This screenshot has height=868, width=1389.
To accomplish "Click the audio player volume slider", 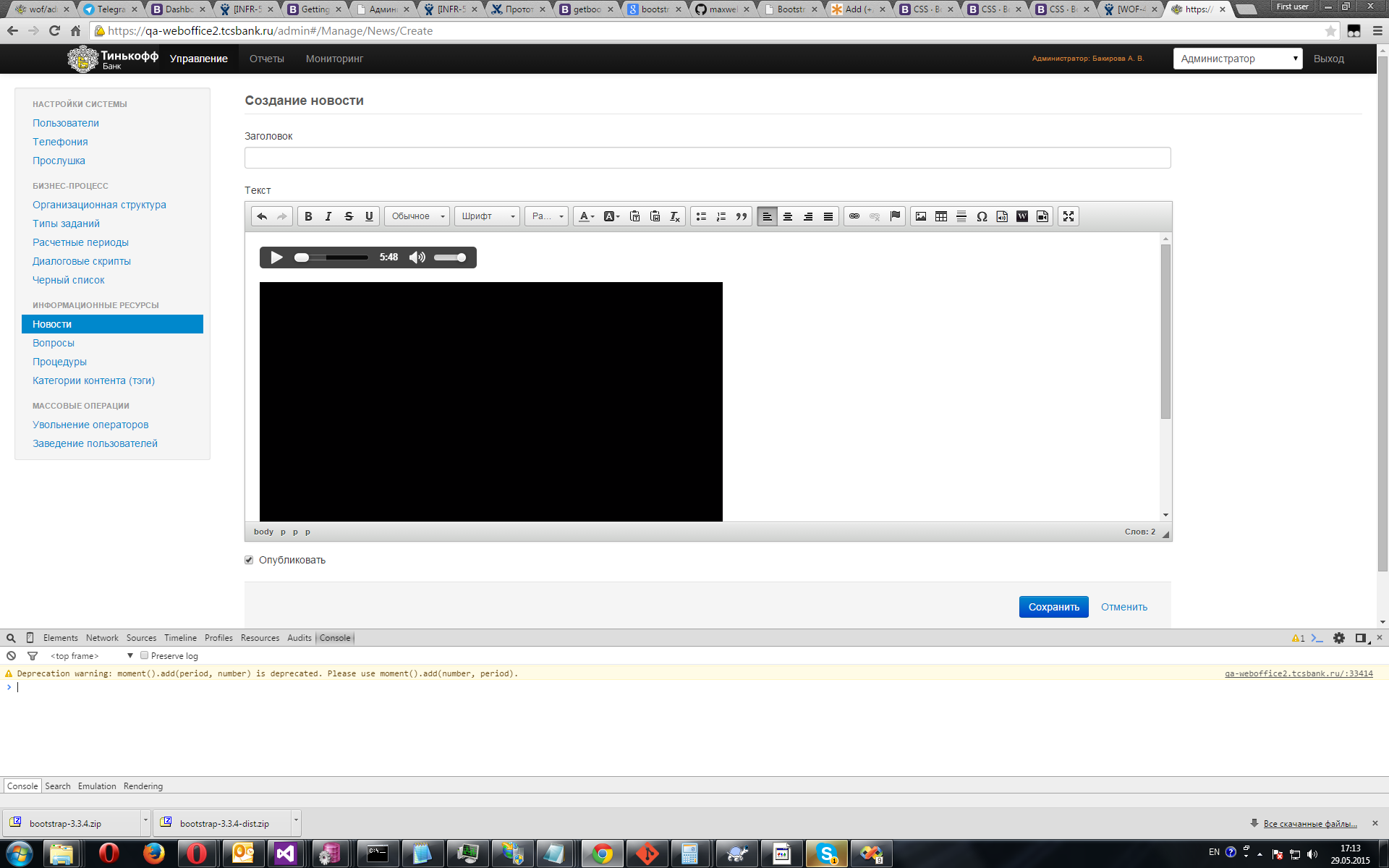I will 450,258.
